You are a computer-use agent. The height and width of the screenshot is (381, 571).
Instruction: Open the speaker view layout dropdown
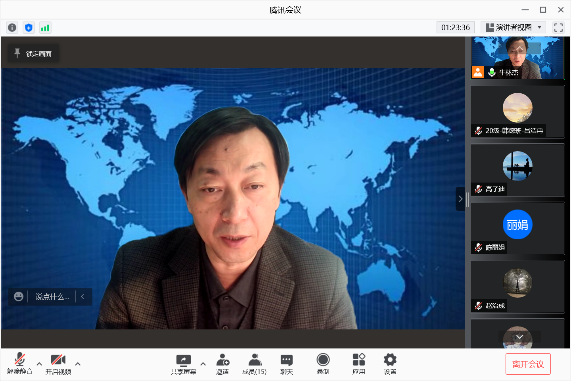coord(514,27)
